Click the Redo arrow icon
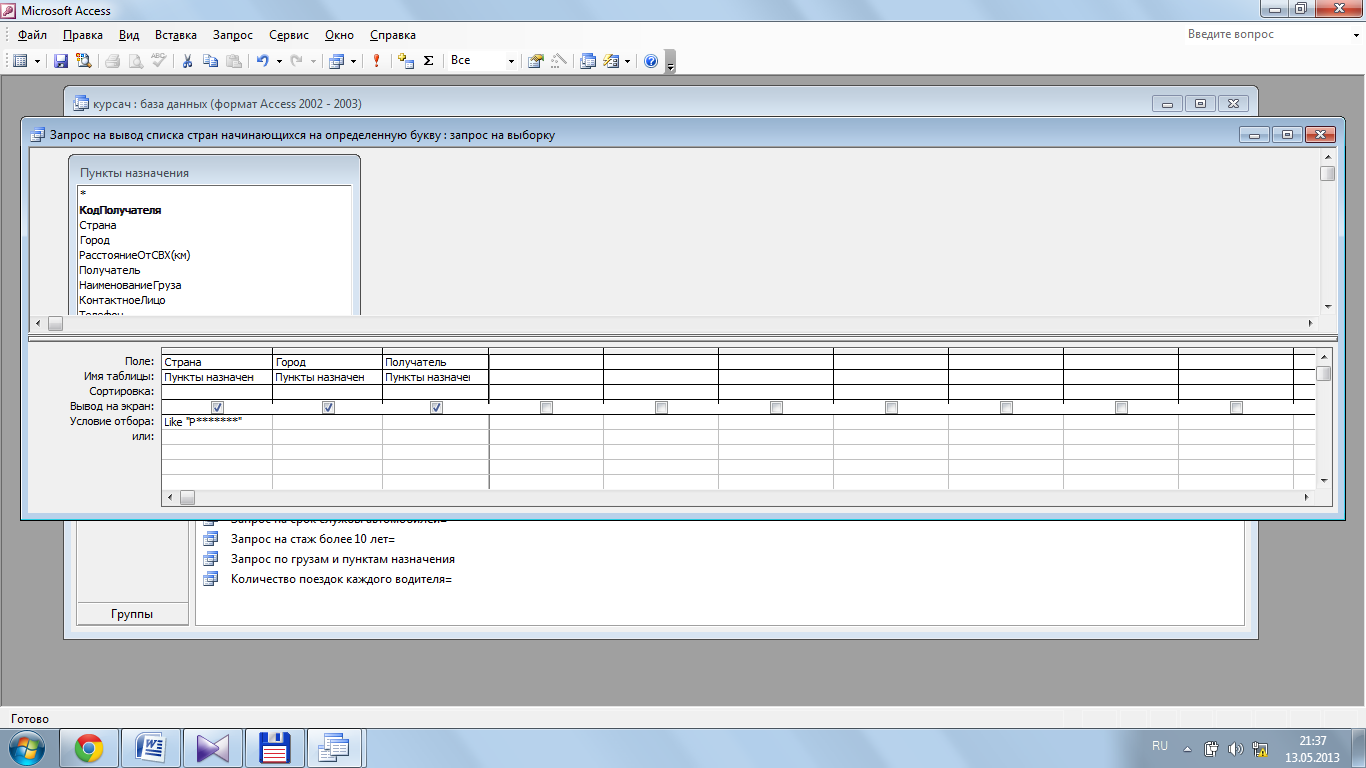This screenshot has height=768, width=1366. (296, 61)
